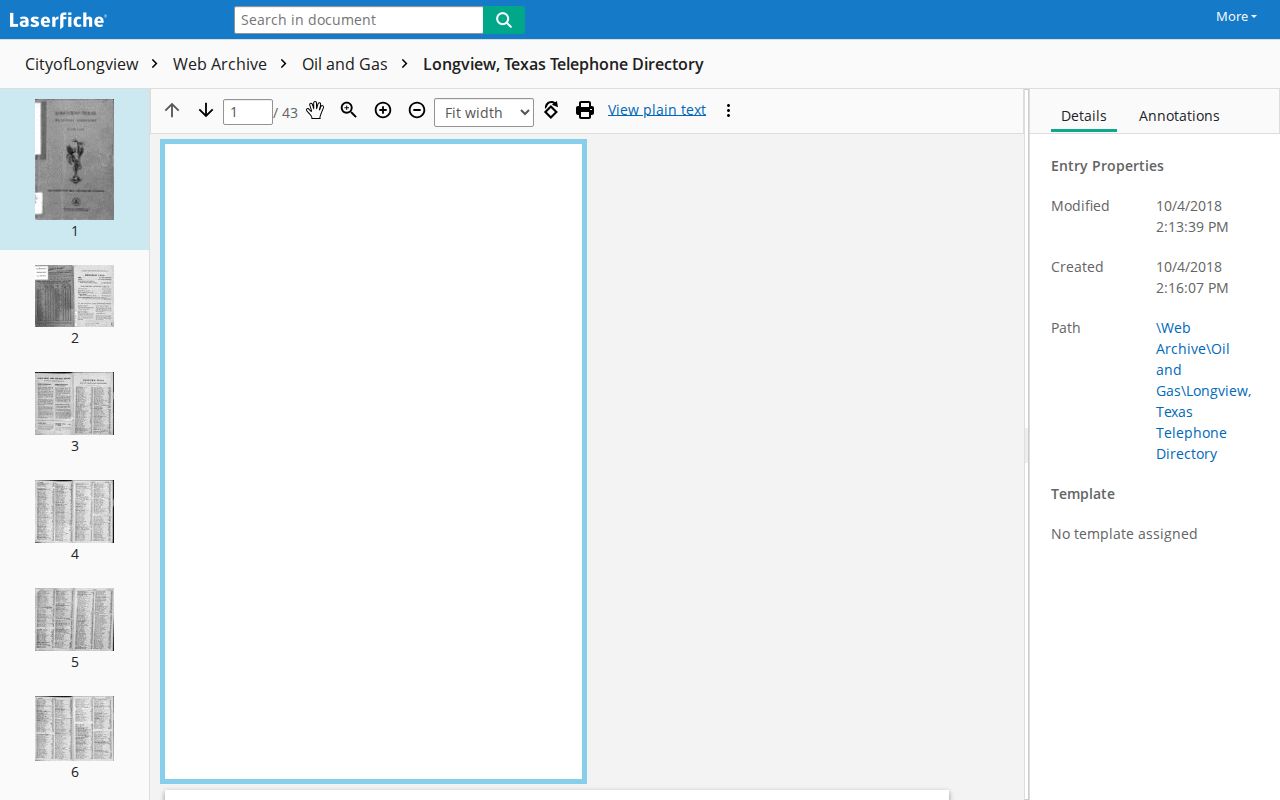The width and height of the screenshot is (1280, 800).
Task: Open the Web Archive breadcrumb
Action: (x=220, y=64)
